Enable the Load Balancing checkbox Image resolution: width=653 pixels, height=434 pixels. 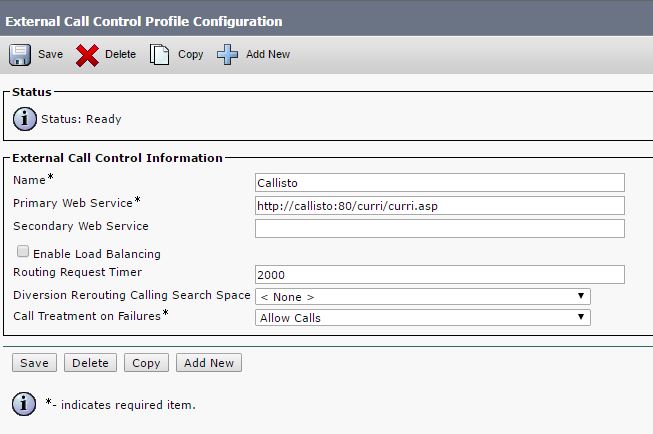click(x=23, y=251)
